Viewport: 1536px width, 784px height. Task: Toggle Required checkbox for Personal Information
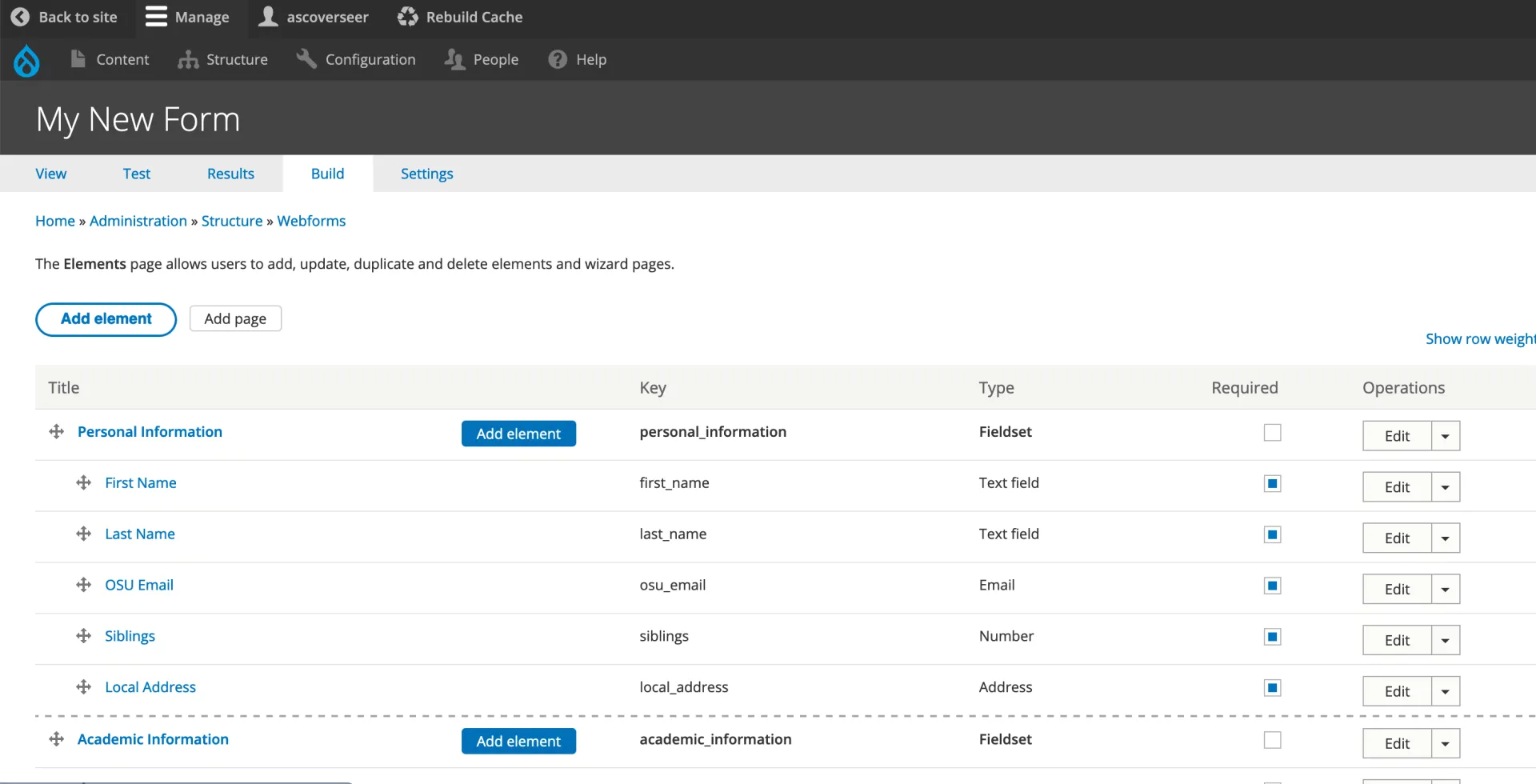pyautogui.click(x=1272, y=433)
